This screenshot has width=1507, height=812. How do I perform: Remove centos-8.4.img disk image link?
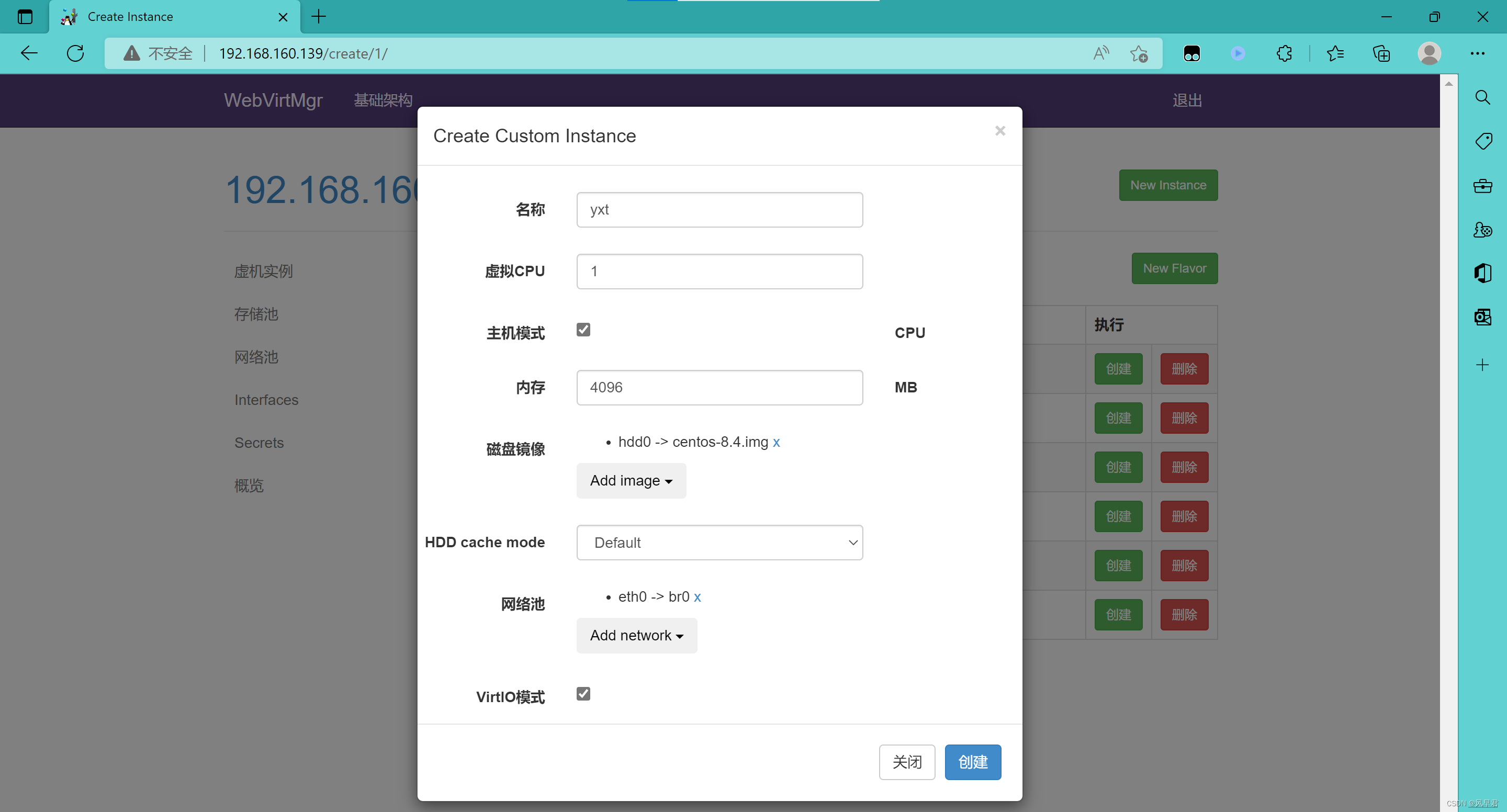[775, 442]
